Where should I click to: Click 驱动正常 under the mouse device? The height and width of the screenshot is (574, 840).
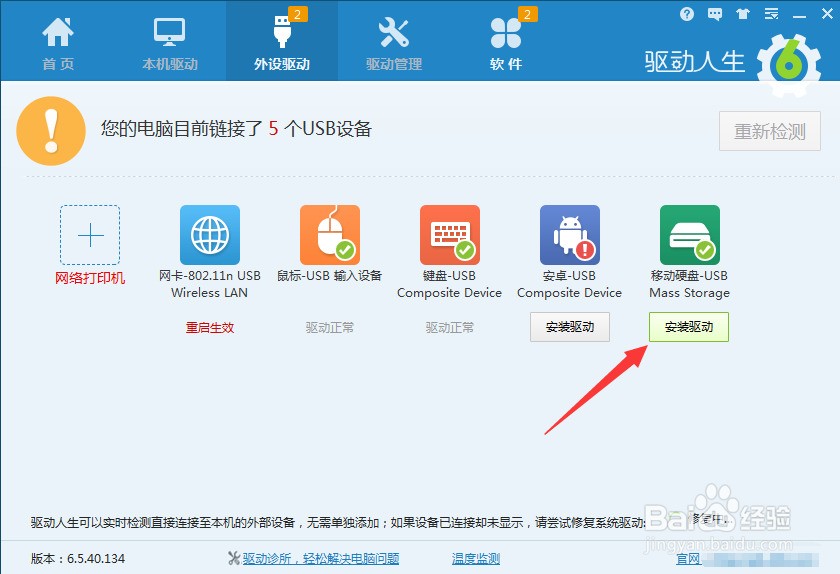[x=330, y=327]
